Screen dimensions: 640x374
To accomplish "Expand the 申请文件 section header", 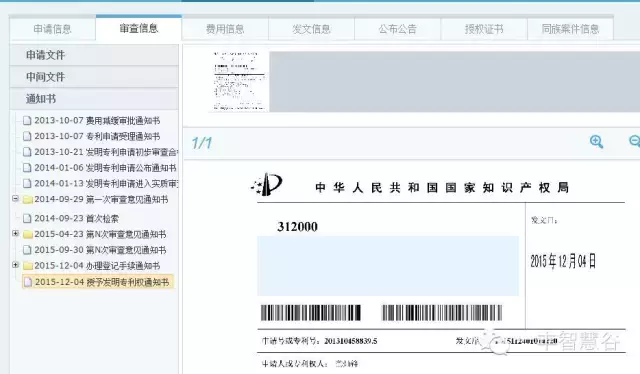I will point(94,55).
